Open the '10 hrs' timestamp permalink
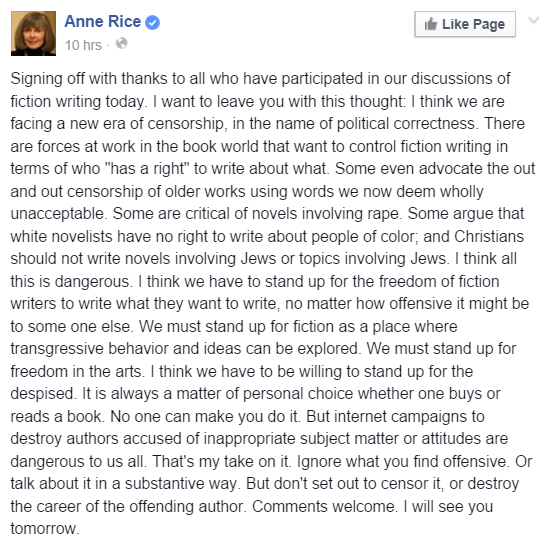The image size is (550, 548). click(x=83, y=45)
